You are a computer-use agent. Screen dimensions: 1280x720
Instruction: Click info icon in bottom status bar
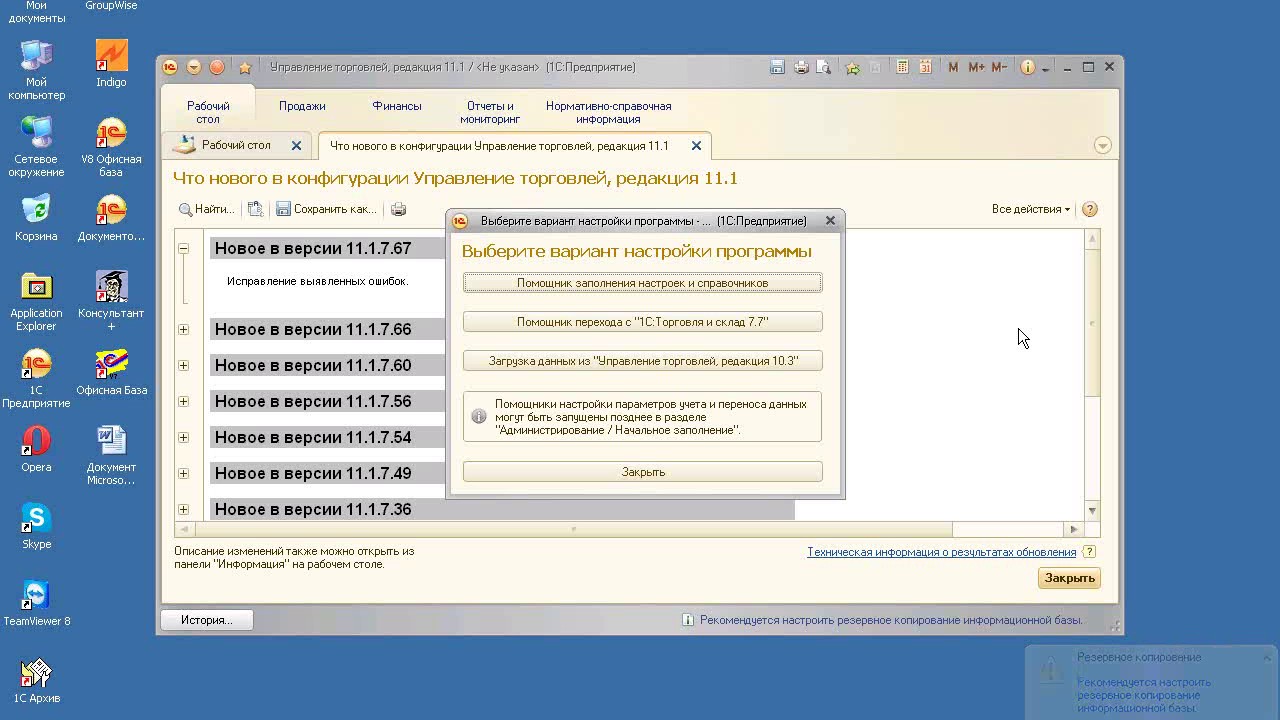point(688,620)
